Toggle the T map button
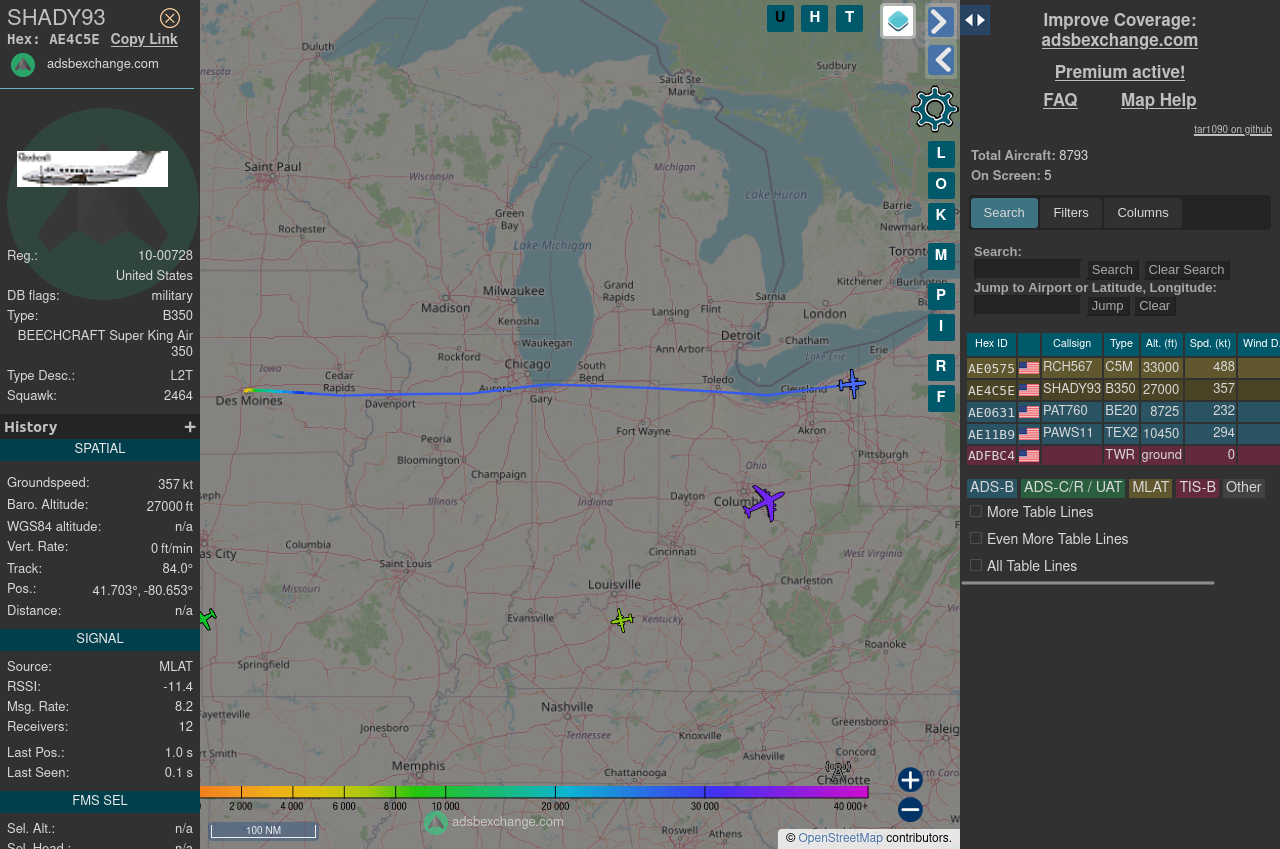The height and width of the screenshot is (849, 1280). 849,18
